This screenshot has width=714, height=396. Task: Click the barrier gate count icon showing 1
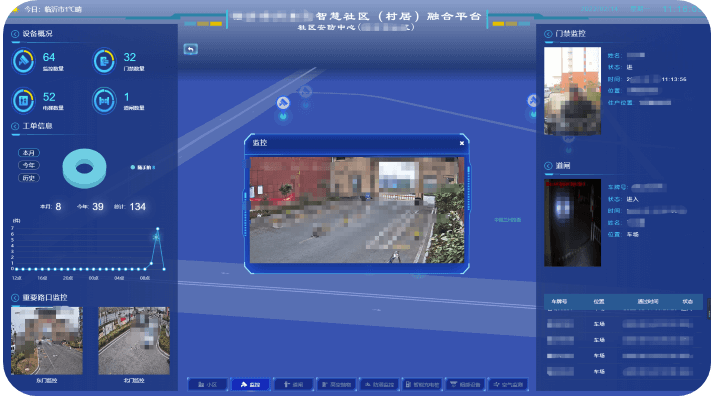coord(104,100)
